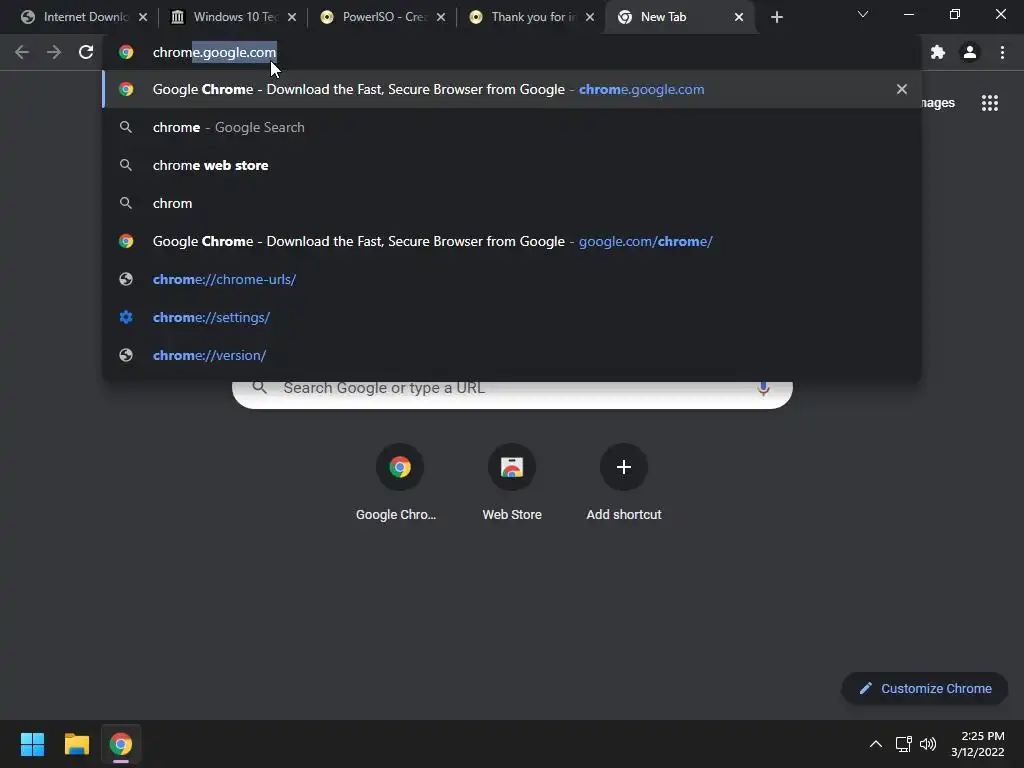This screenshot has width=1024, height=768.
Task: Switch to the Windows 10 Tec tab
Action: (227, 17)
